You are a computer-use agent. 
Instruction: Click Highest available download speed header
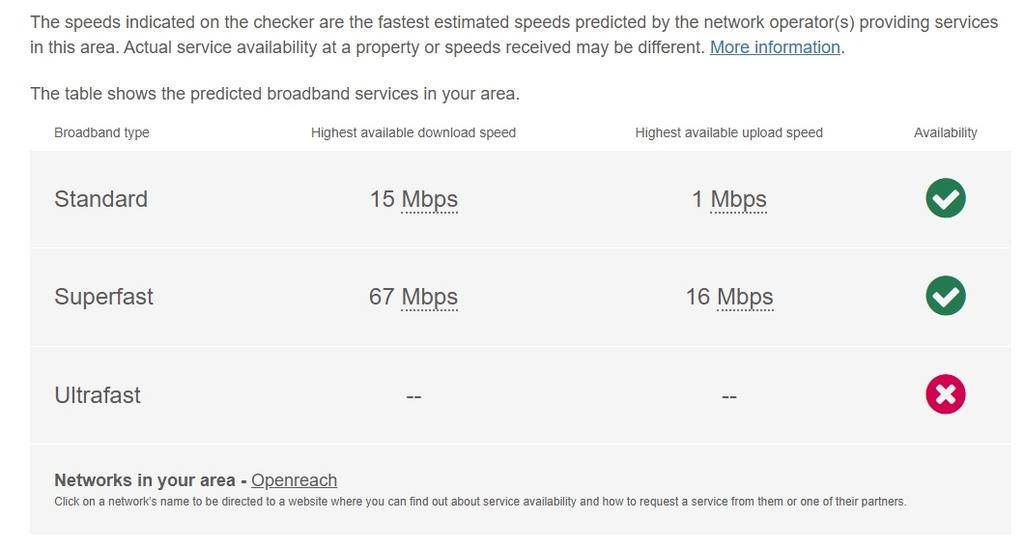click(413, 133)
